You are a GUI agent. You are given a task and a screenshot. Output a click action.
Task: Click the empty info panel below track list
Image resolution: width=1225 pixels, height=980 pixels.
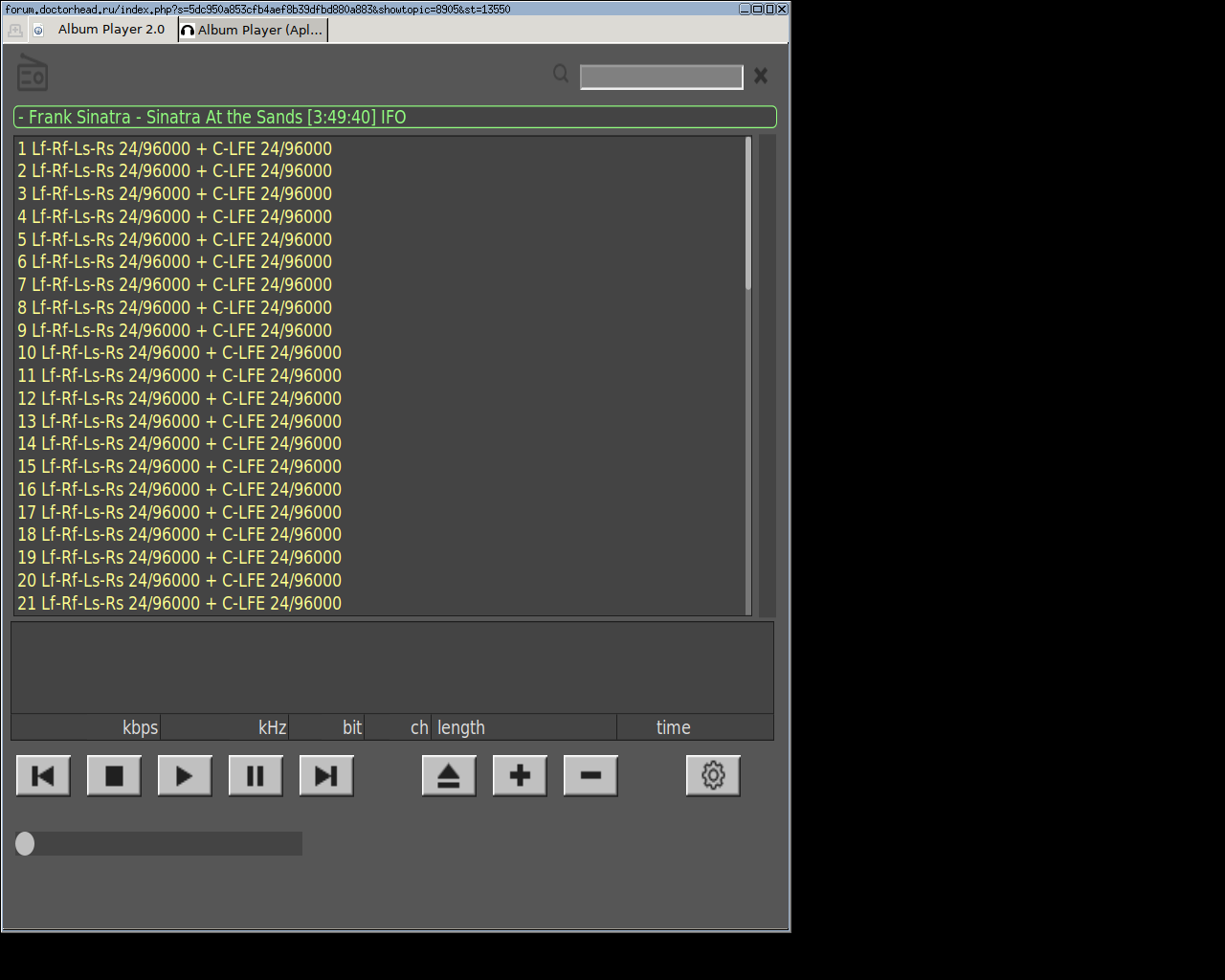pos(392,668)
